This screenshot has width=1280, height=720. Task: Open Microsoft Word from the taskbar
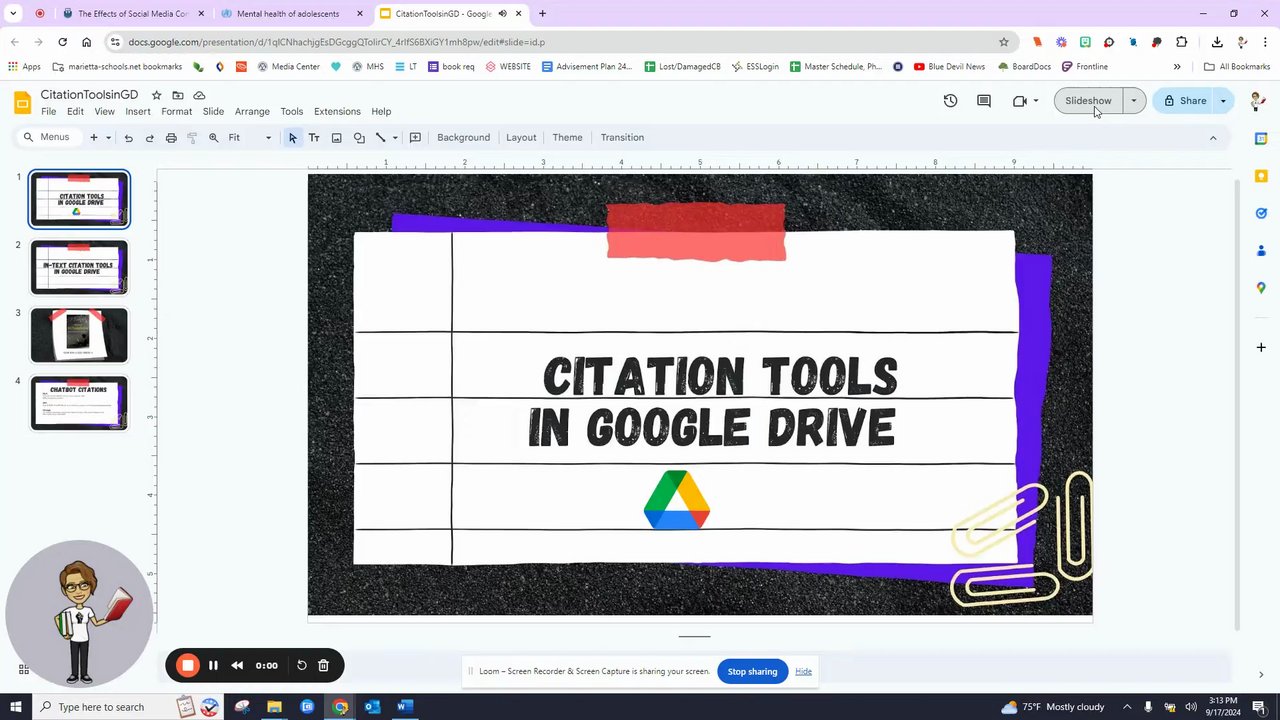coord(404,707)
